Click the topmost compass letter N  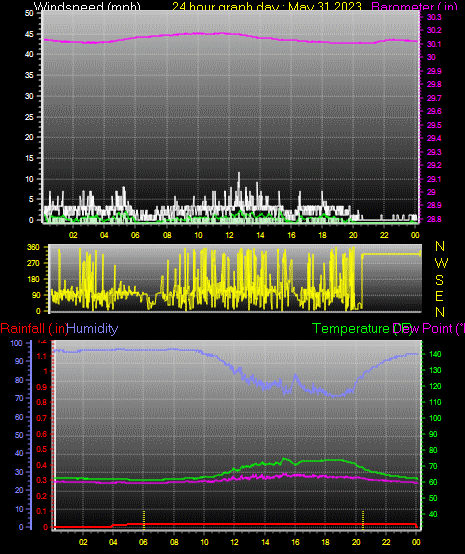440,246
